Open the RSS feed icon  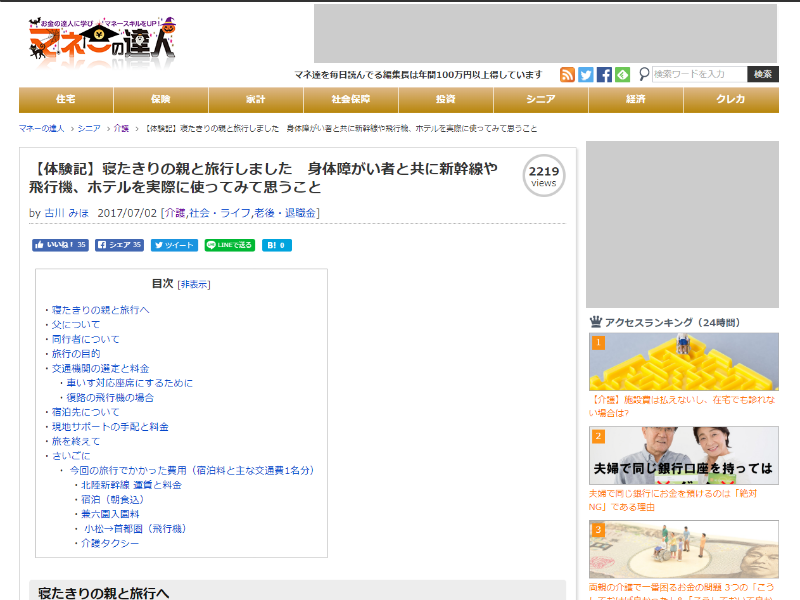(567, 74)
